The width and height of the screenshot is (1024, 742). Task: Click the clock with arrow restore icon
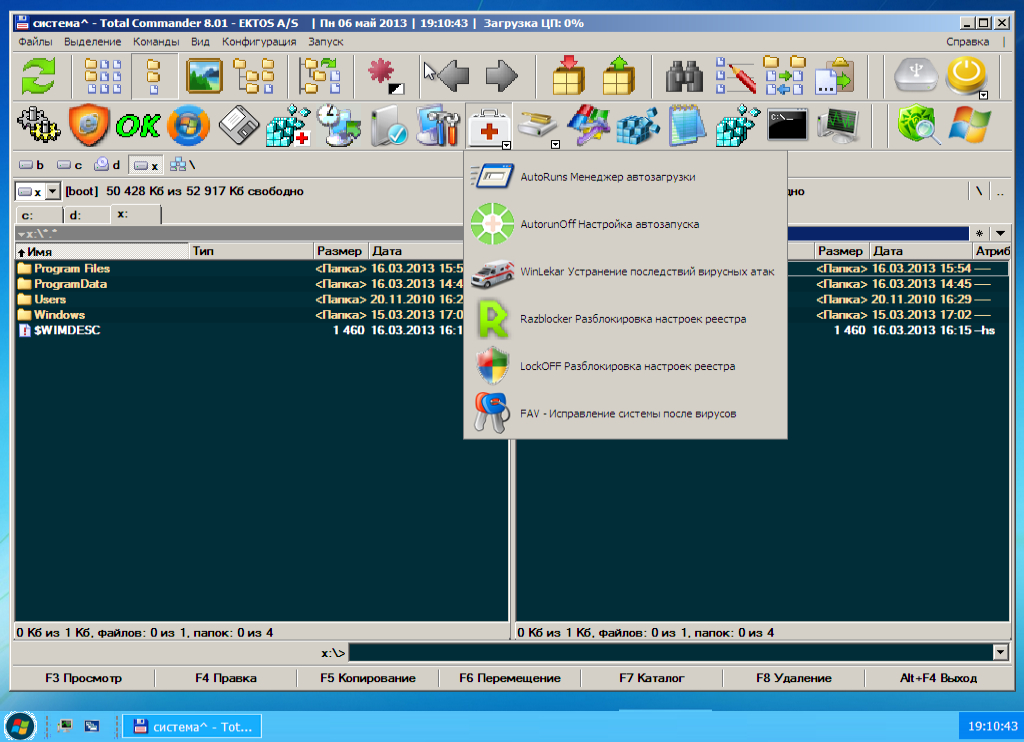pos(338,125)
